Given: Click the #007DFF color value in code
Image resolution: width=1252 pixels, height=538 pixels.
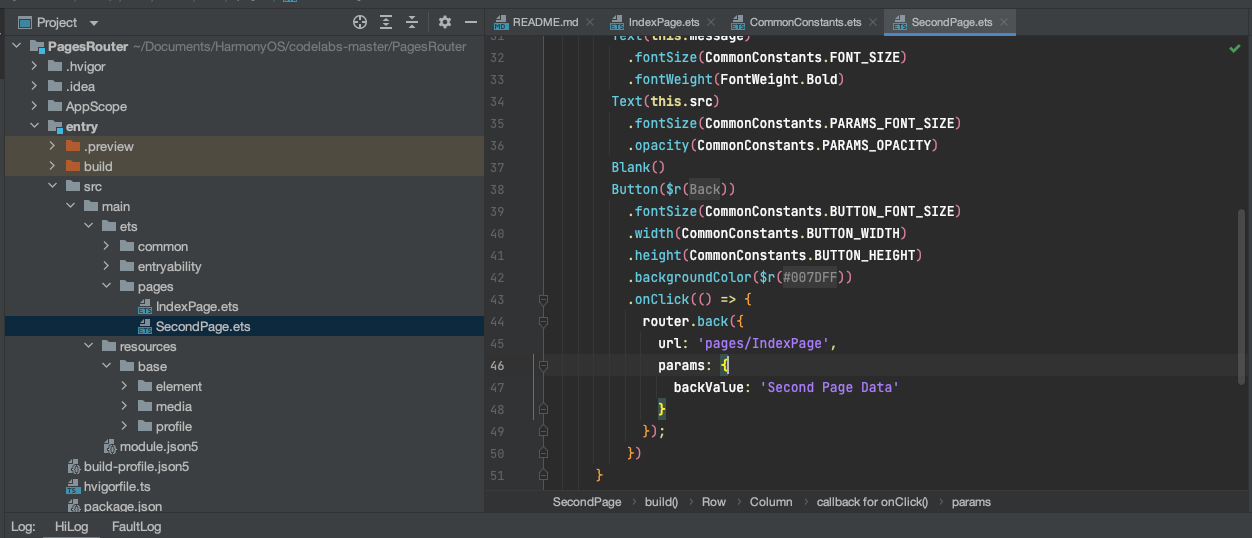Looking at the screenshot, I should [809, 278].
